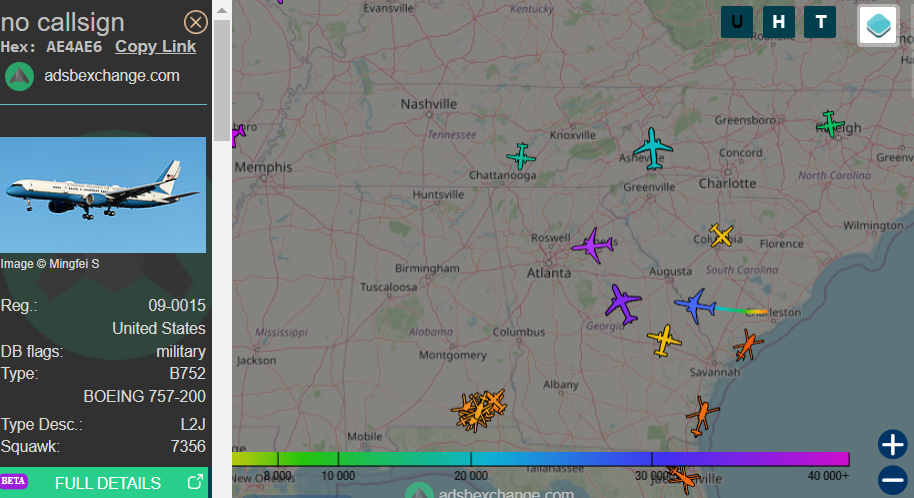Click type description L2J
This screenshot has width=914, height=498.
(193, 425)
